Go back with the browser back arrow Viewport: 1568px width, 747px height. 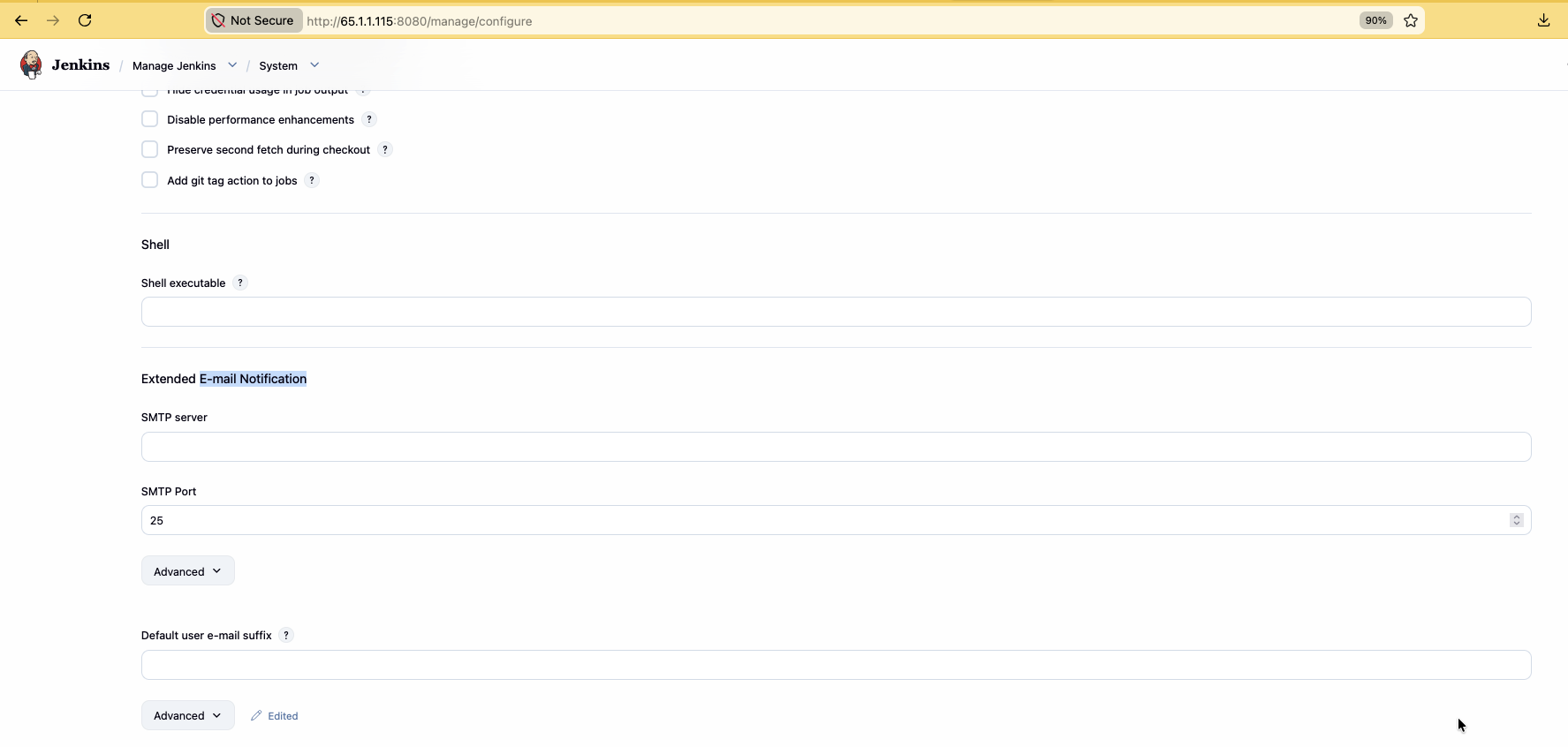click(21, 20)
